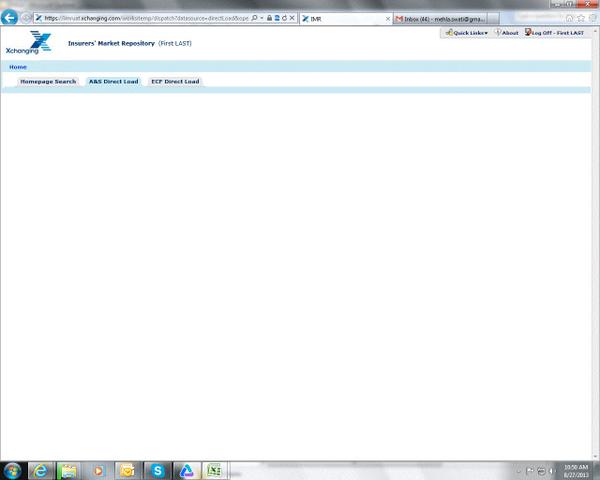600x480 pixels.
Task: Select the A&S Direct Load tab
Action: coord(114,82)
